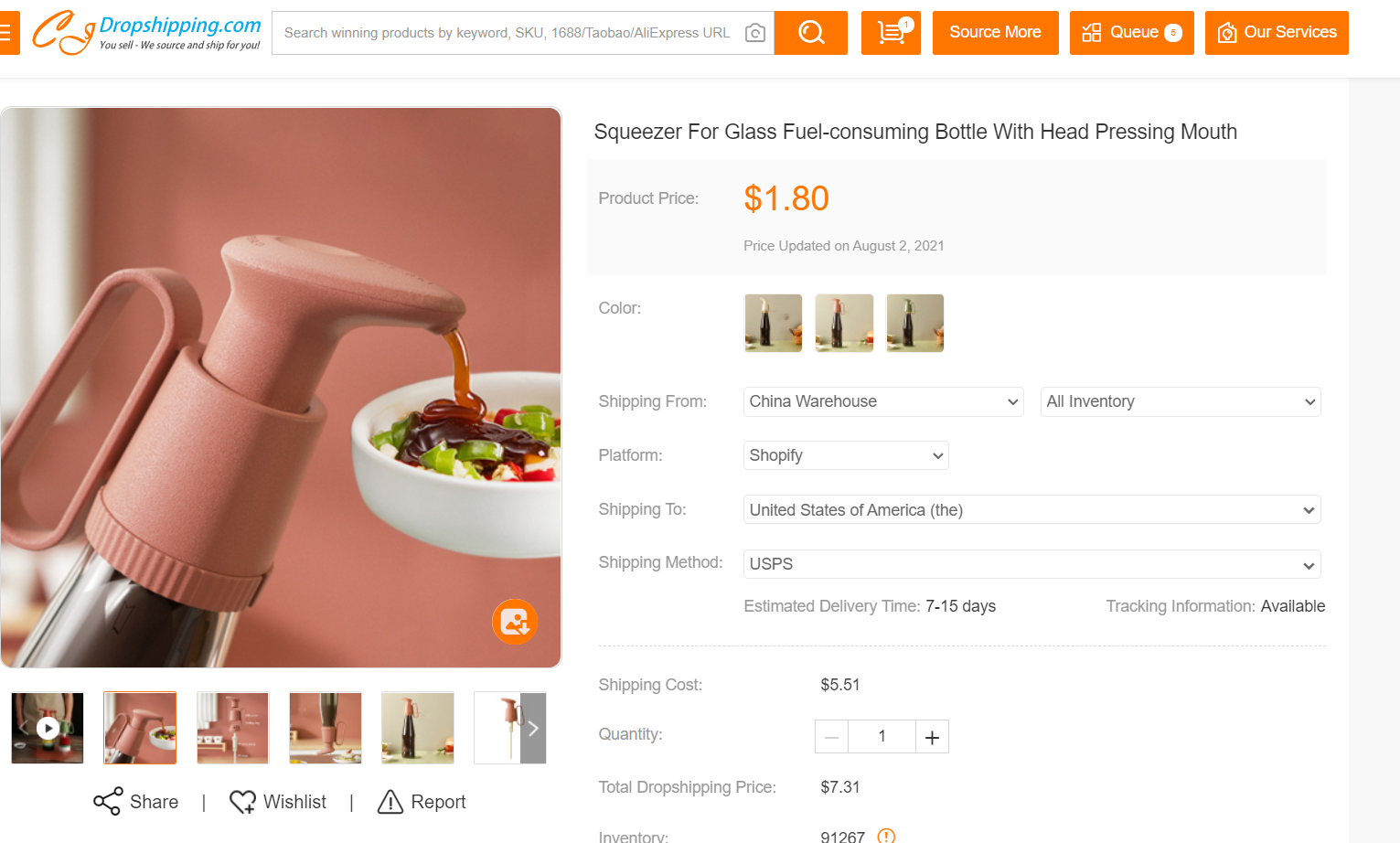The width and height of the screenshot is (1400, 843).
Task: Click the orange search magnifier button
Action: point(810,33)
